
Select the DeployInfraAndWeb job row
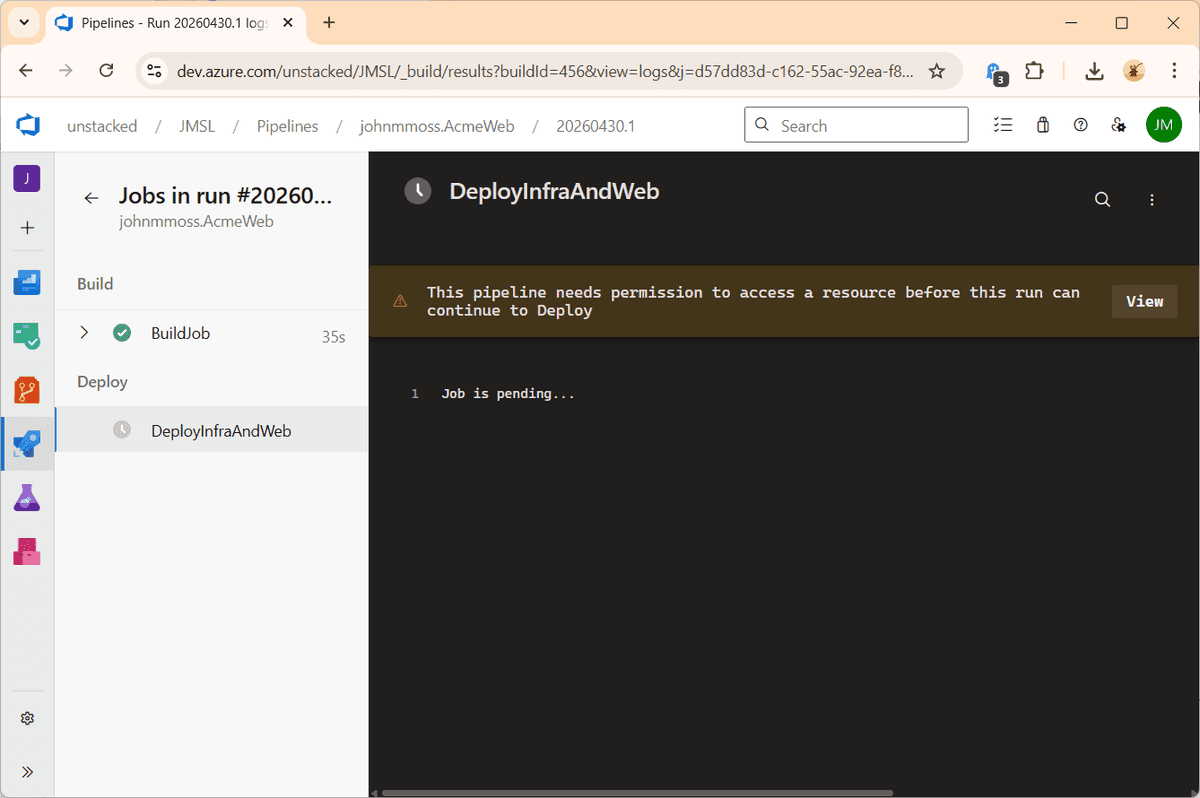[211, 430]
